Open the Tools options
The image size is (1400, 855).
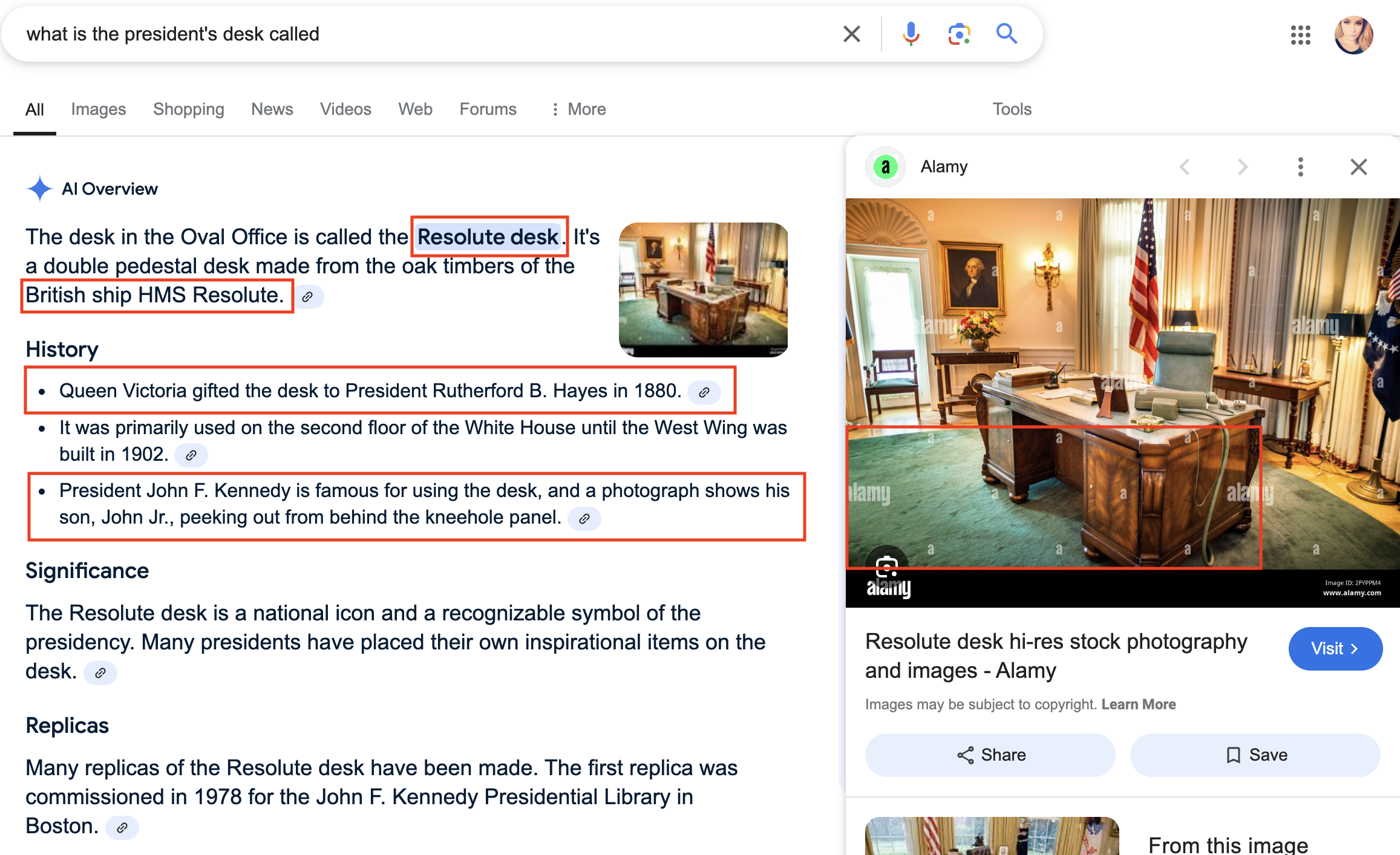(1012, 109)
